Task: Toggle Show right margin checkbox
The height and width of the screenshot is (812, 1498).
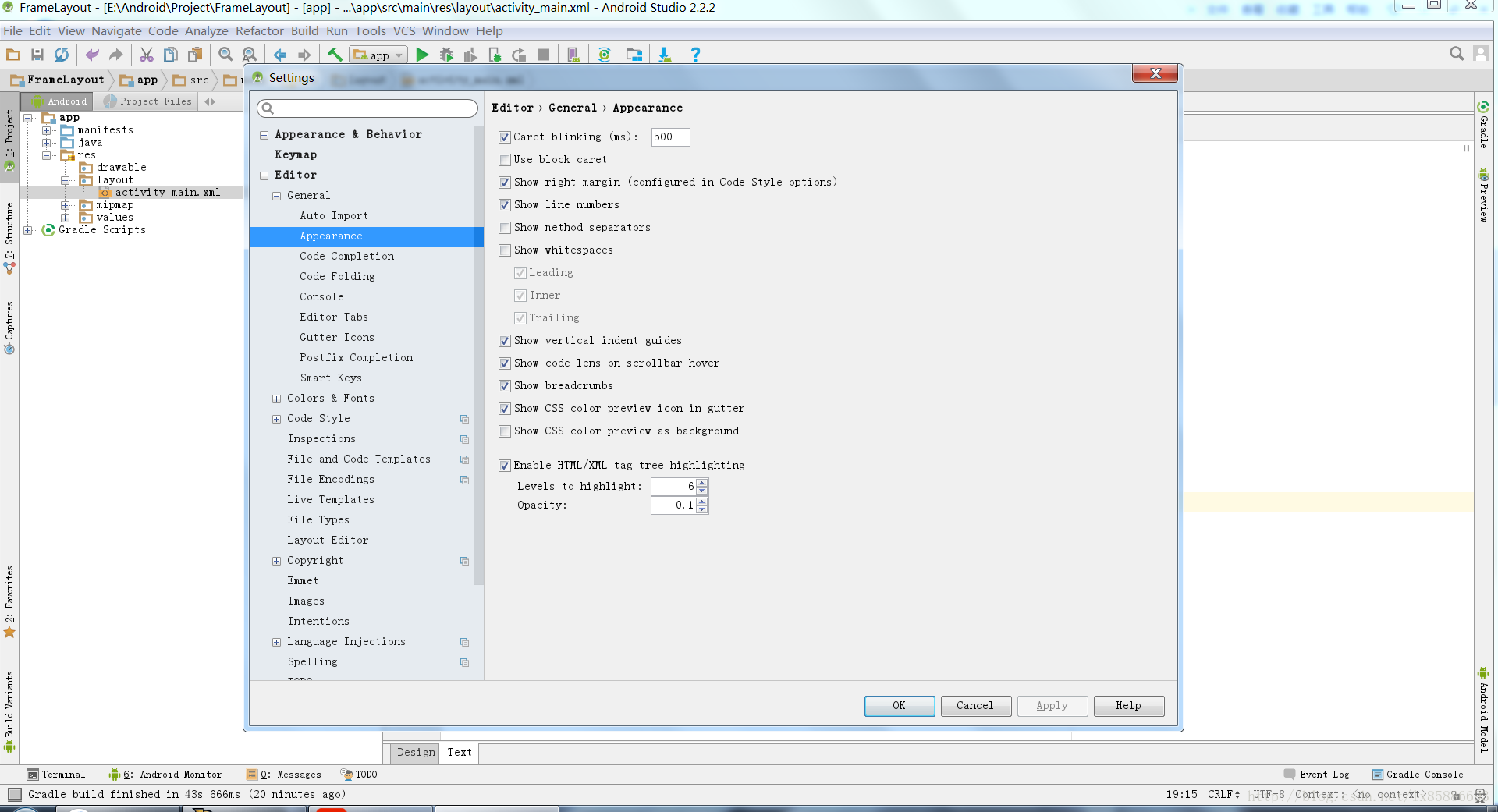Action: 505,183
